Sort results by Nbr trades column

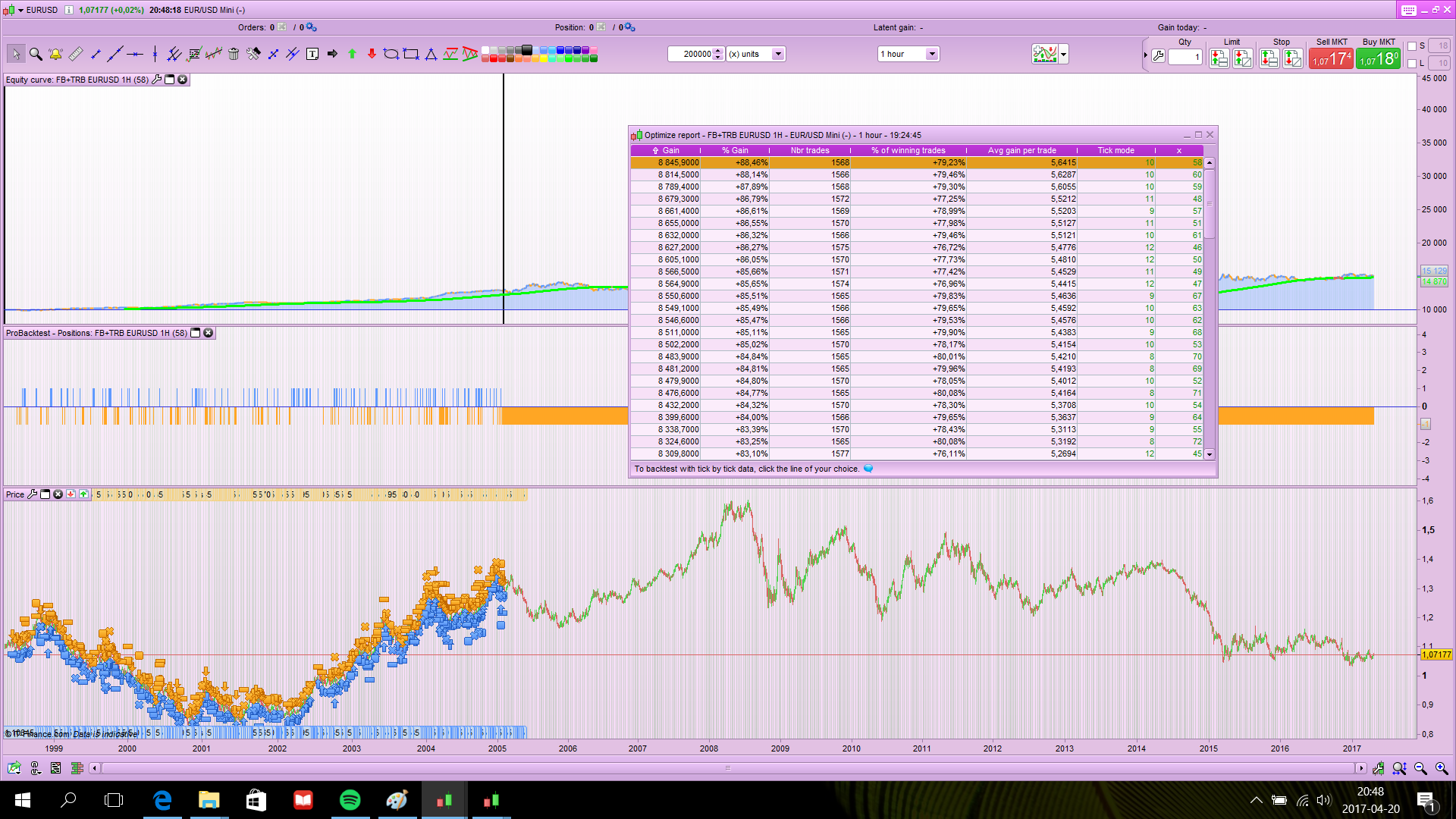tap(809, 150)
